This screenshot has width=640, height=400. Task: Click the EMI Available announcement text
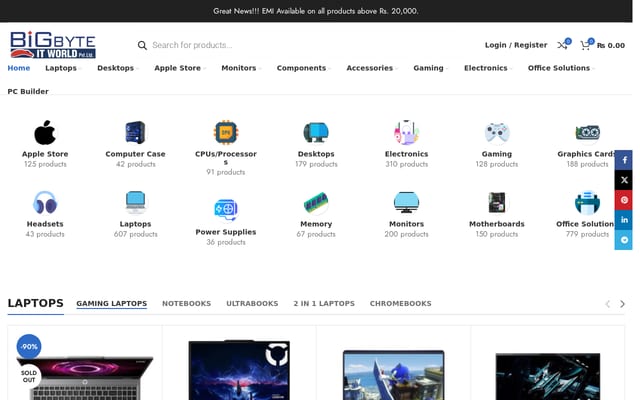point(316,11)
